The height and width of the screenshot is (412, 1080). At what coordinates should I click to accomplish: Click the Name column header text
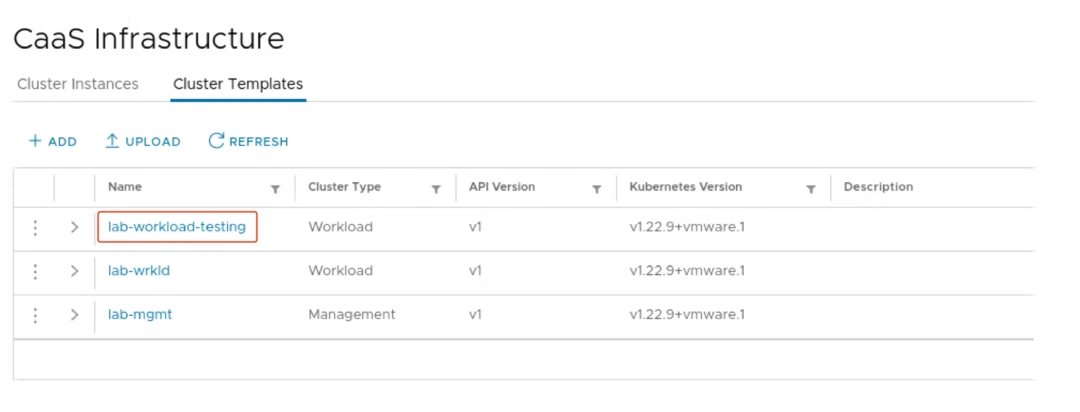125,187
